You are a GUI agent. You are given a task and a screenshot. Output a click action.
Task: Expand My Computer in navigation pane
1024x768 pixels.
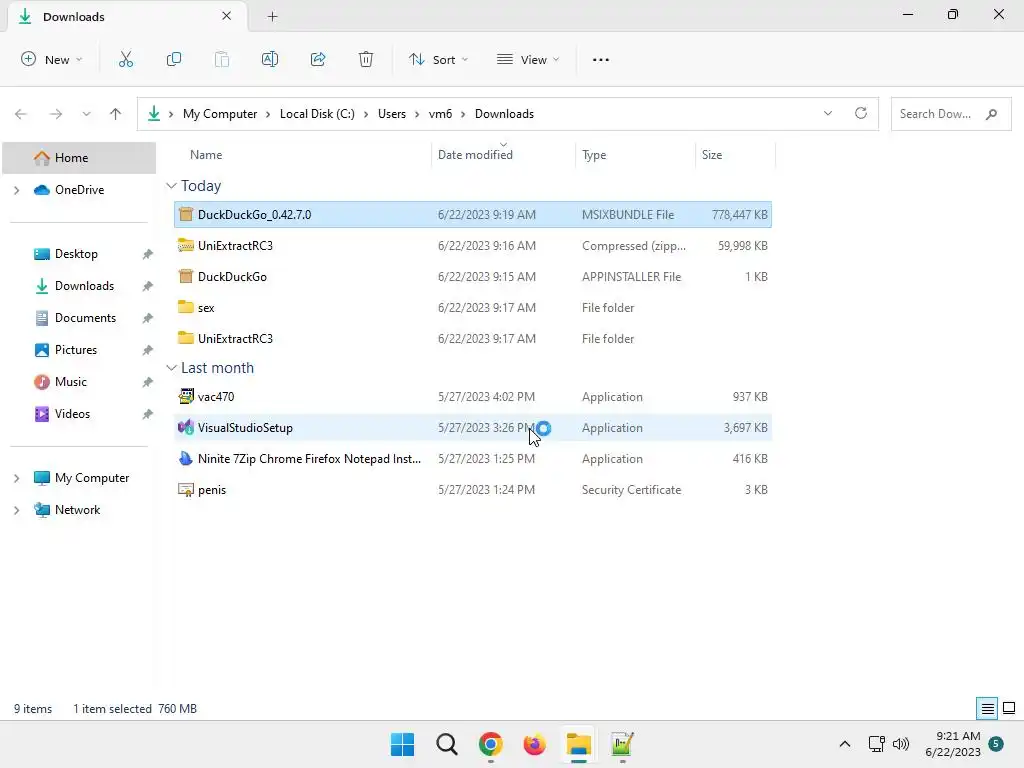point(17,478)
